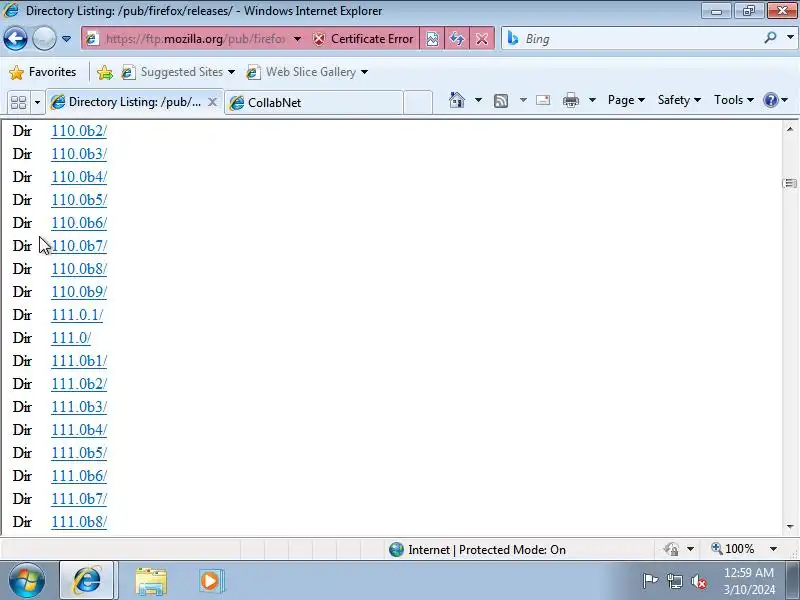Image resolution: width=800 pixels, height=600 pixels.
Task: Toggle Compatibility View icon
Action: 432,39
